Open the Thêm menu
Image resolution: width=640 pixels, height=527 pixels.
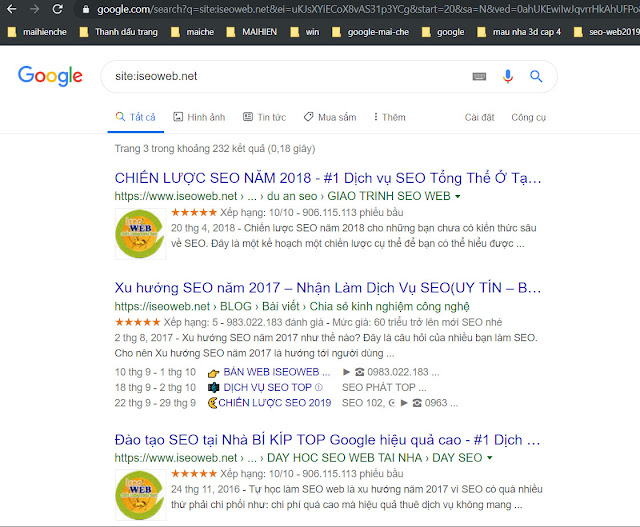pos(389,117)
